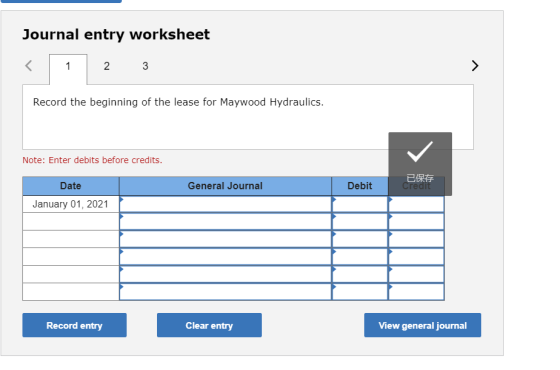
Task: Select the third row Credit field
Action: [x=416, y=239]
